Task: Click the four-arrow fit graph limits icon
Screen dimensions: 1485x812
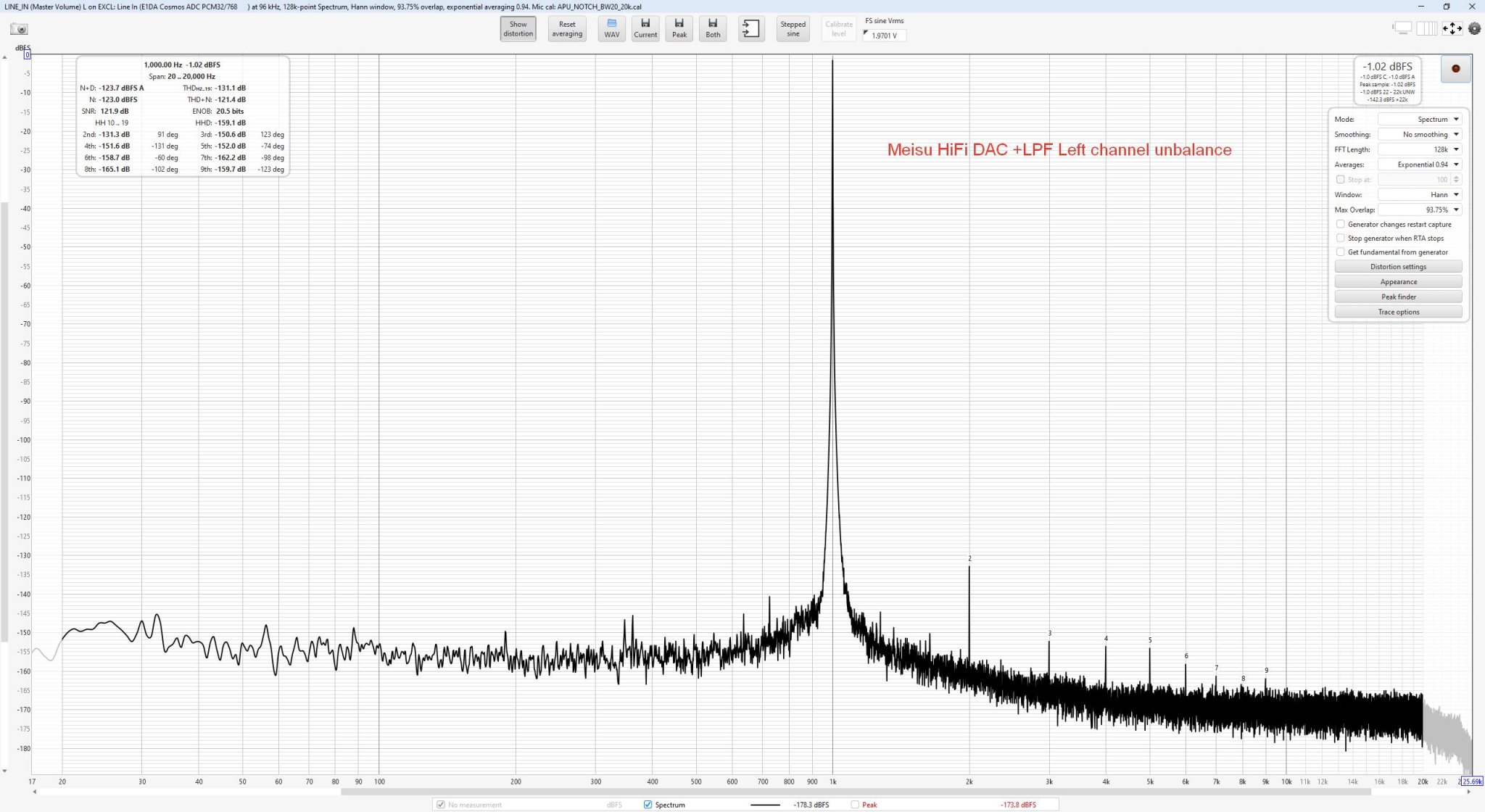Action: click(x=1452, y=28)
